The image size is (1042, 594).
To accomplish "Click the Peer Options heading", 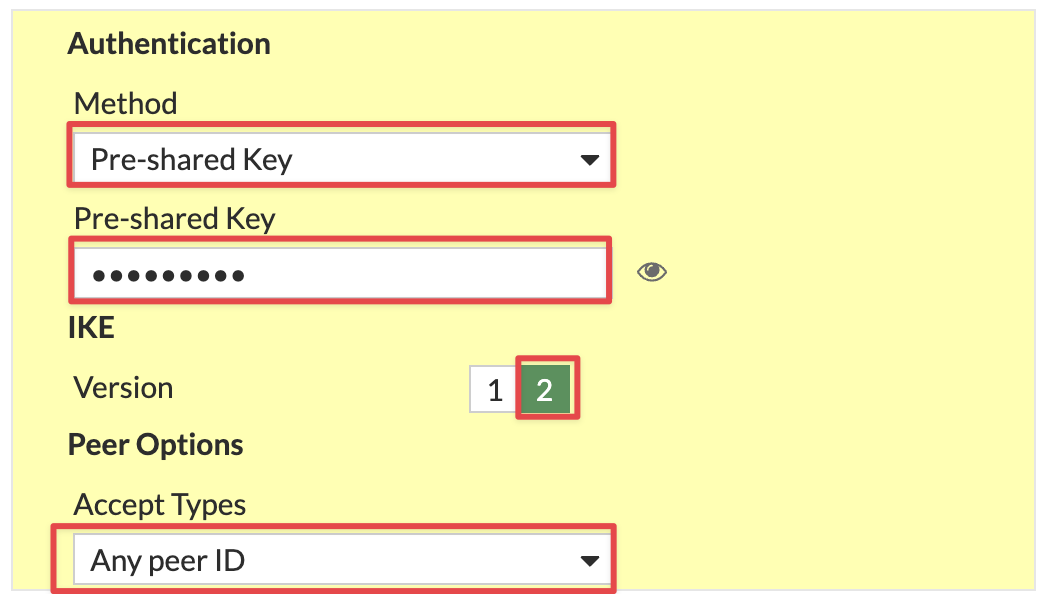I will coord(156,445).
